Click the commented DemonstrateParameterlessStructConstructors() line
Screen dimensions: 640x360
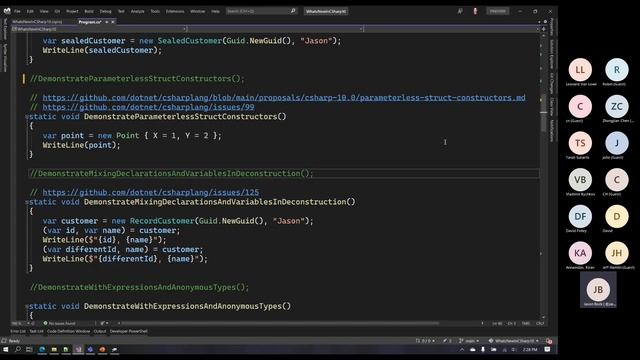(137, 78)
